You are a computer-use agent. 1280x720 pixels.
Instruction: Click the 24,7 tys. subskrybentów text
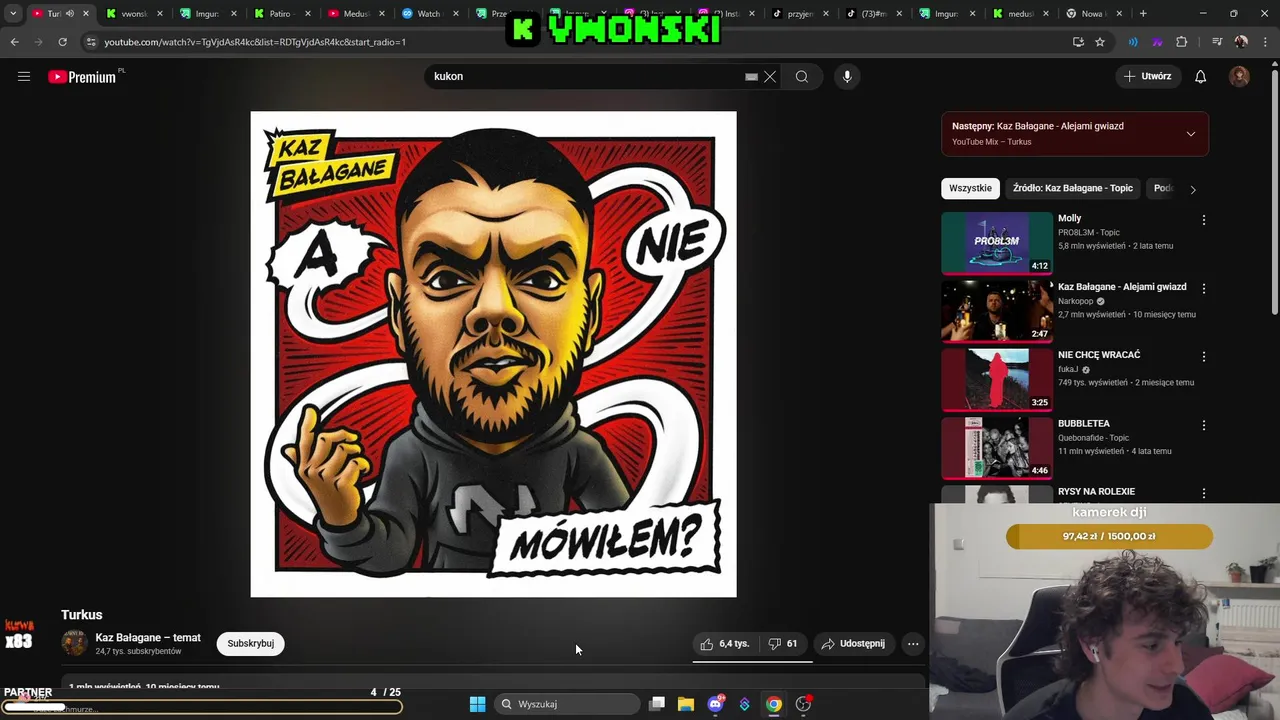click(x=138, y=651)
